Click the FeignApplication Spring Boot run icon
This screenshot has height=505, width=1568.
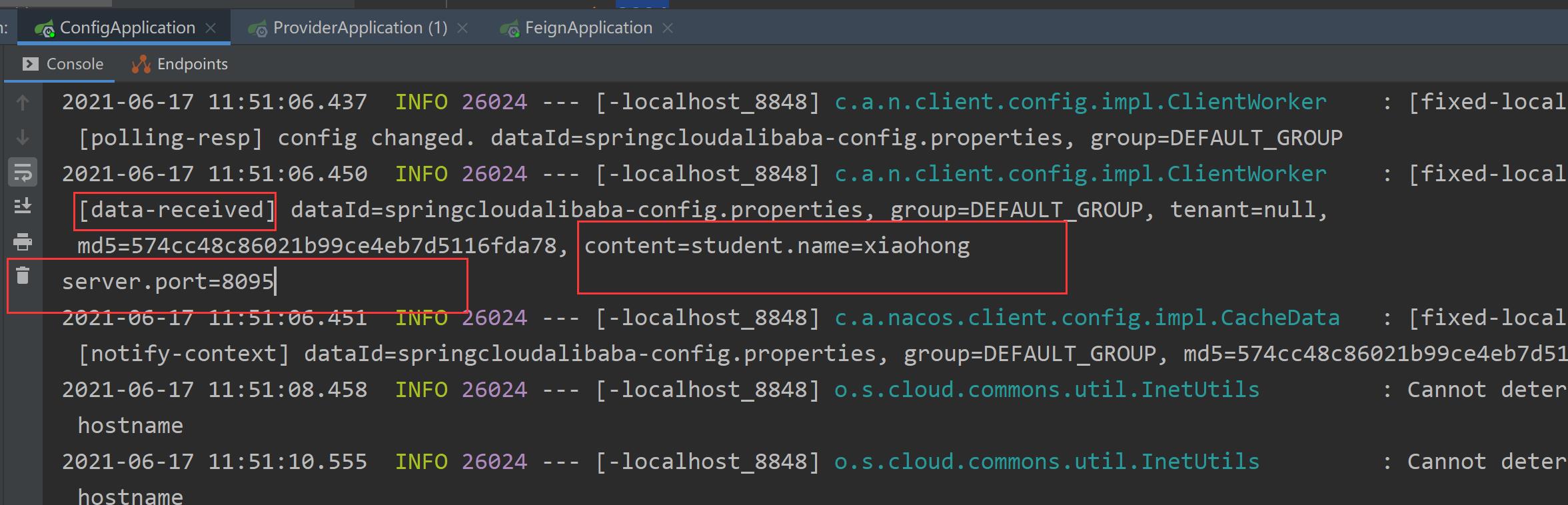(510, 29)
